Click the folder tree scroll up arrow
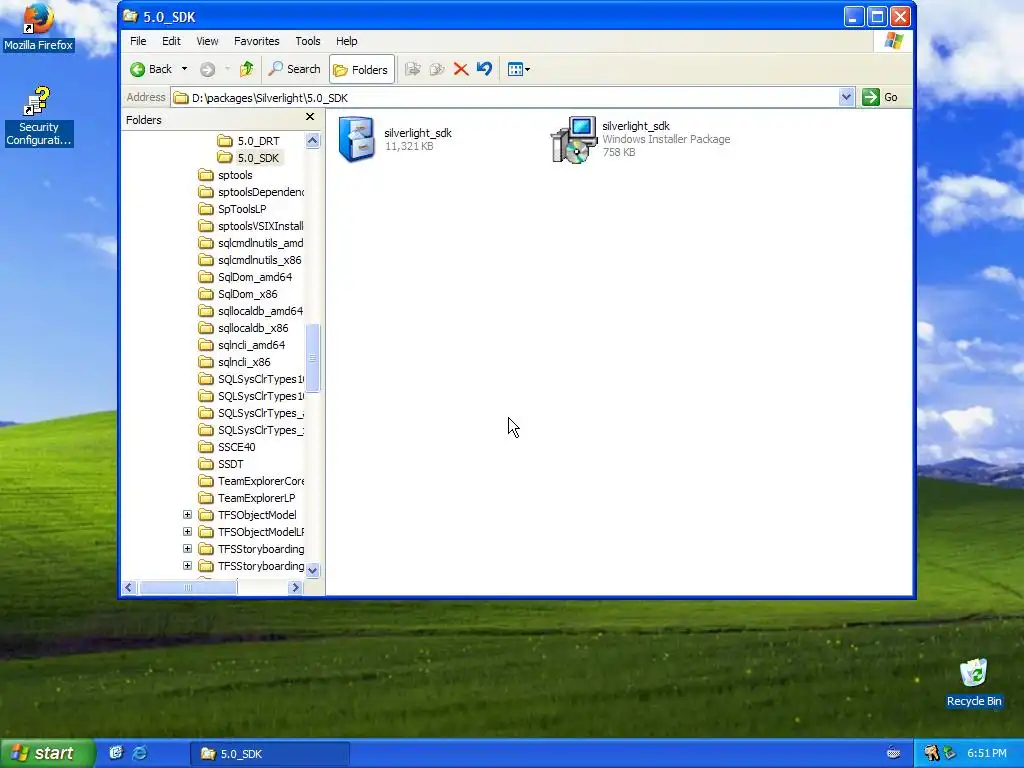Screen dimensions: 1024x768 (x=312, y=140)
